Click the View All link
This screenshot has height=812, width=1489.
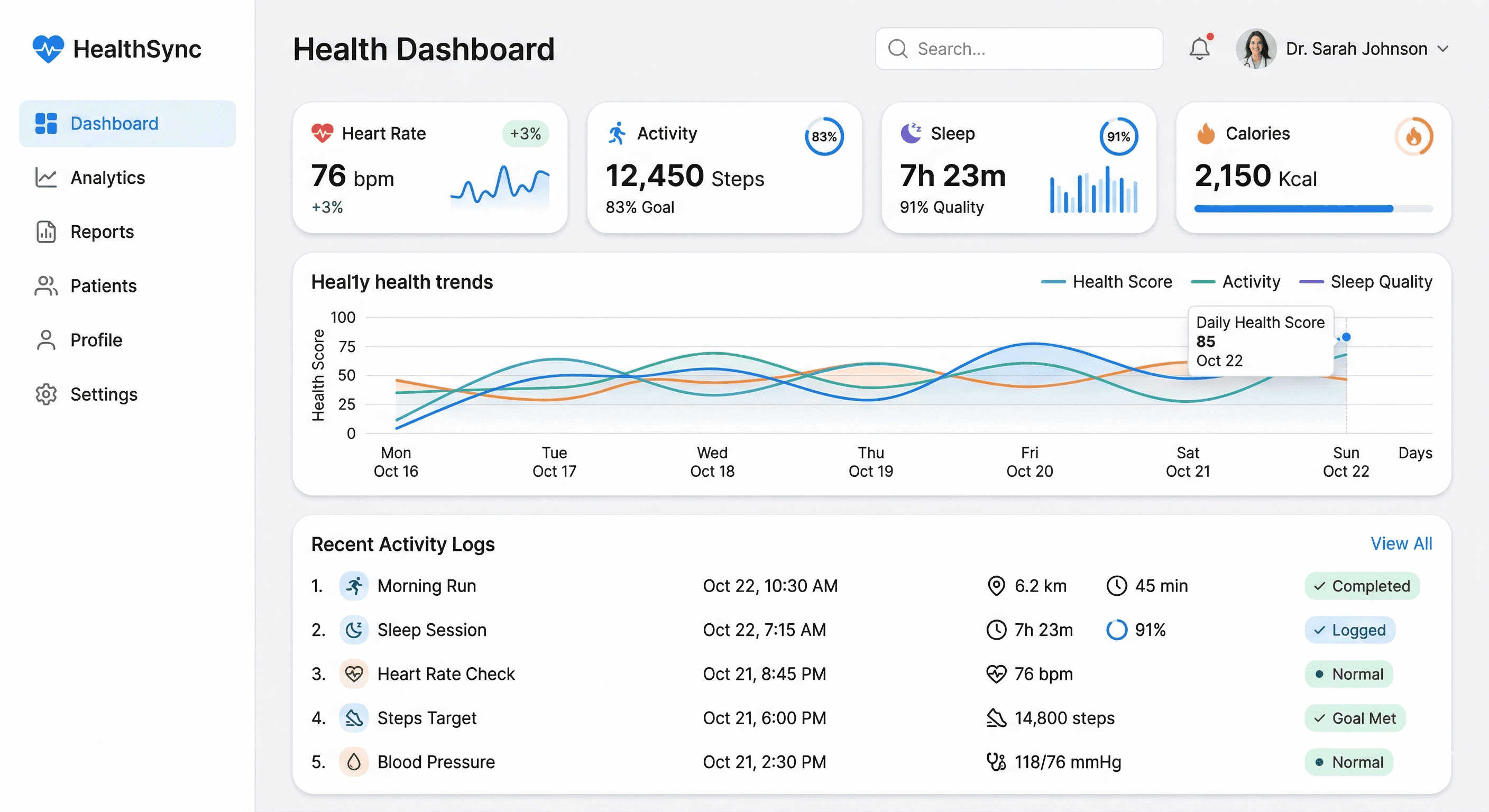tap(1401, 544)
